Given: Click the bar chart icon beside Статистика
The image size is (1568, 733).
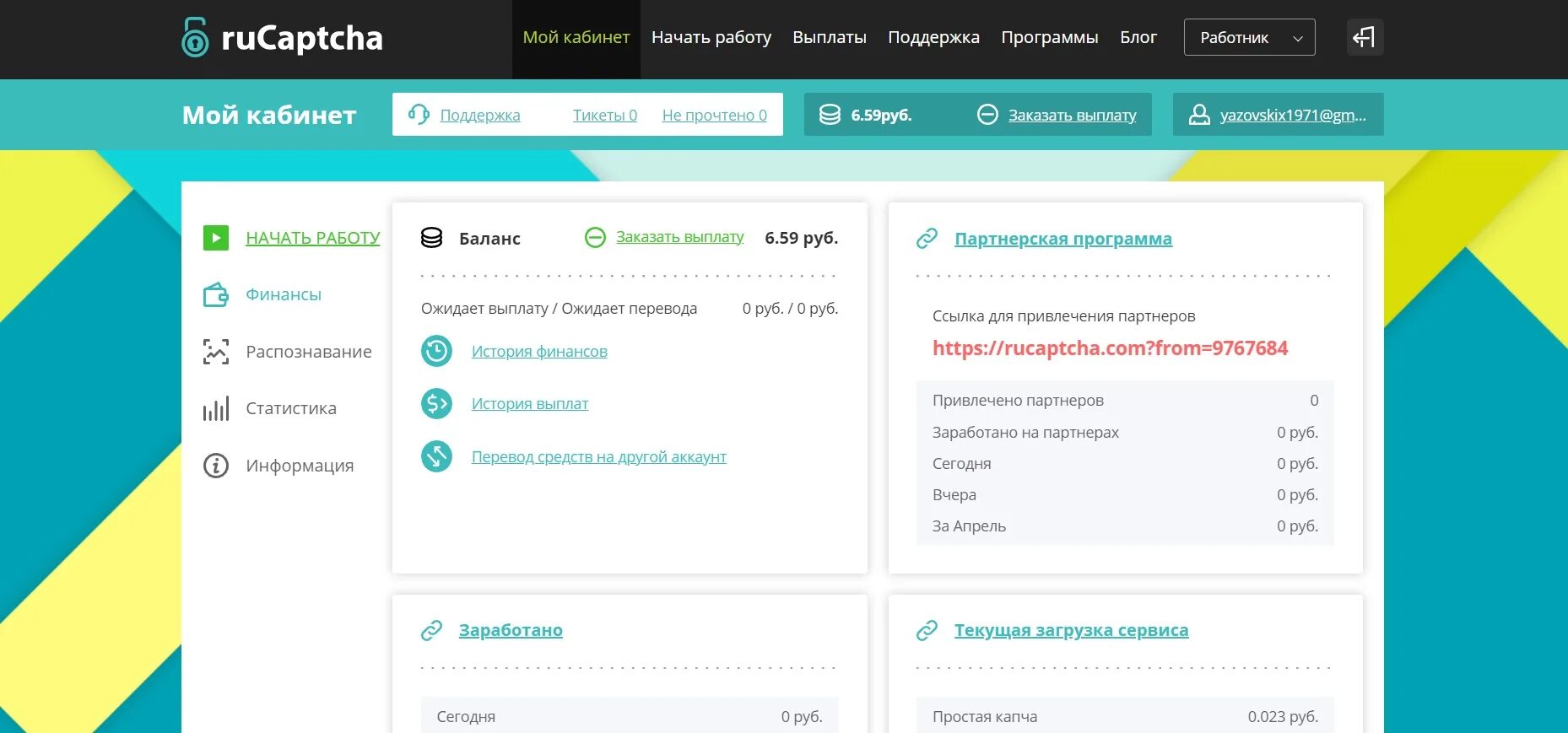Looking at the screenshot, I should (216, 409).
